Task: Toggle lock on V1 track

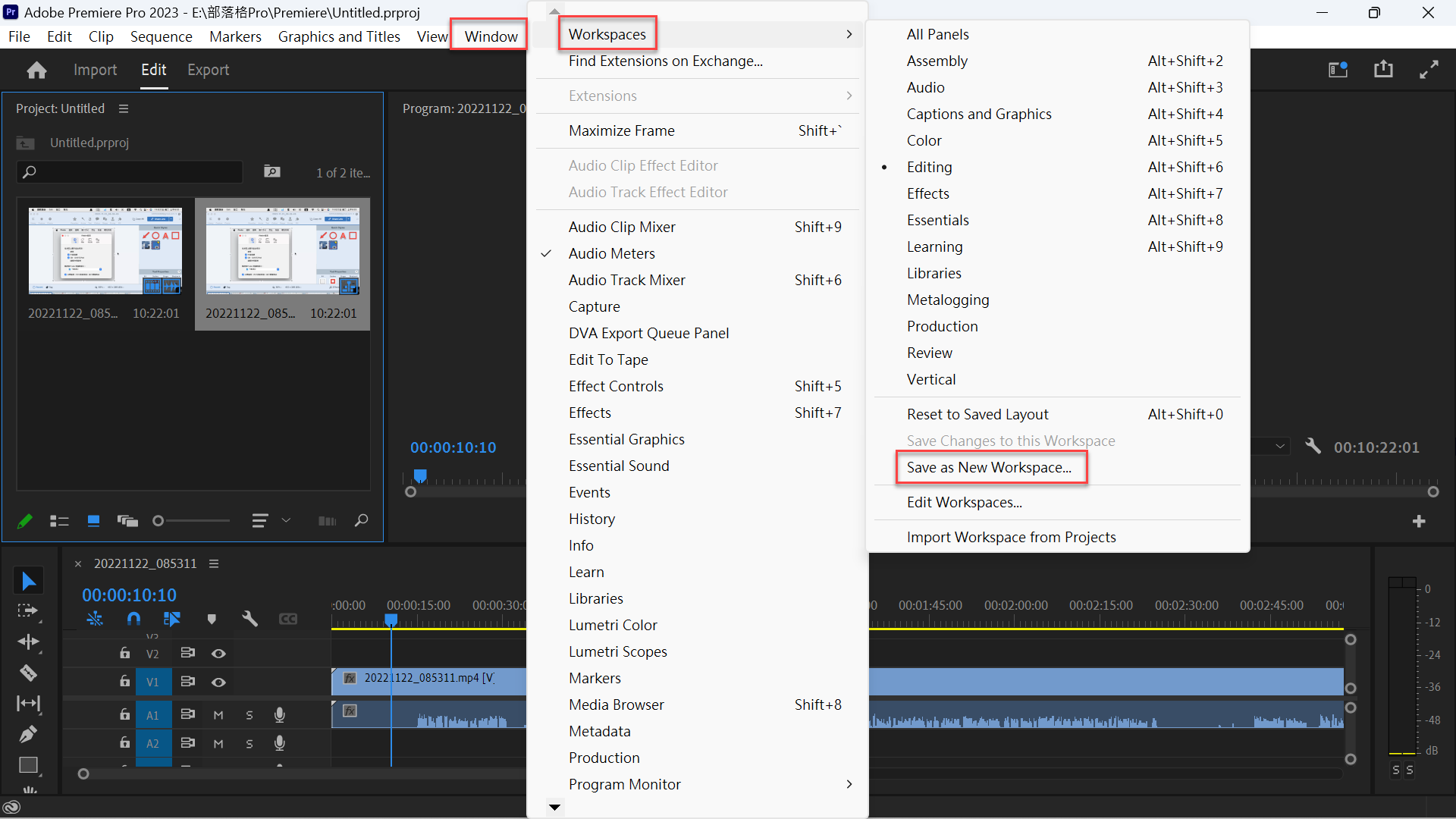Action: tap(124, 682)
